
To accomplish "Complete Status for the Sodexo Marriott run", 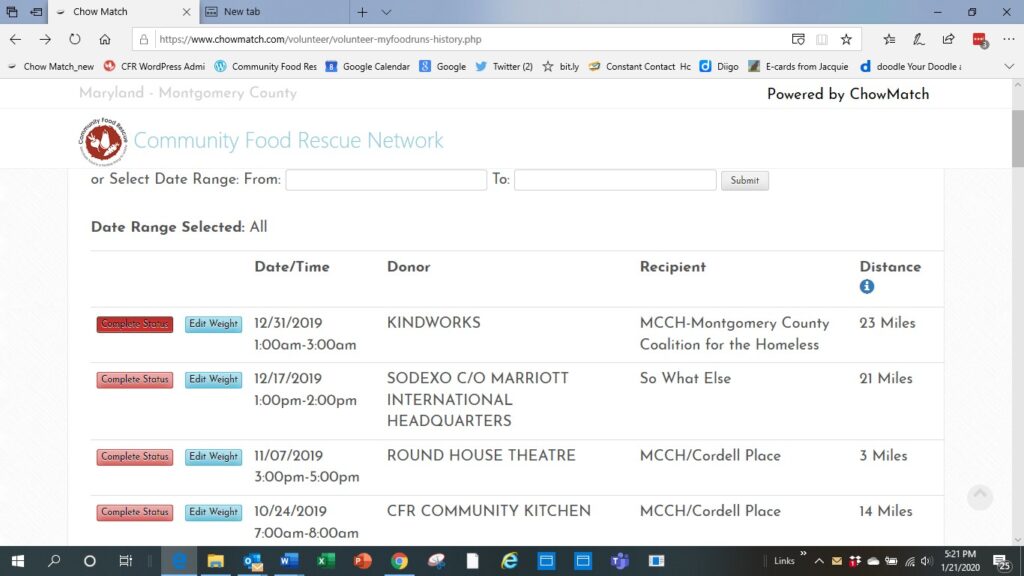I will [135, 379].
